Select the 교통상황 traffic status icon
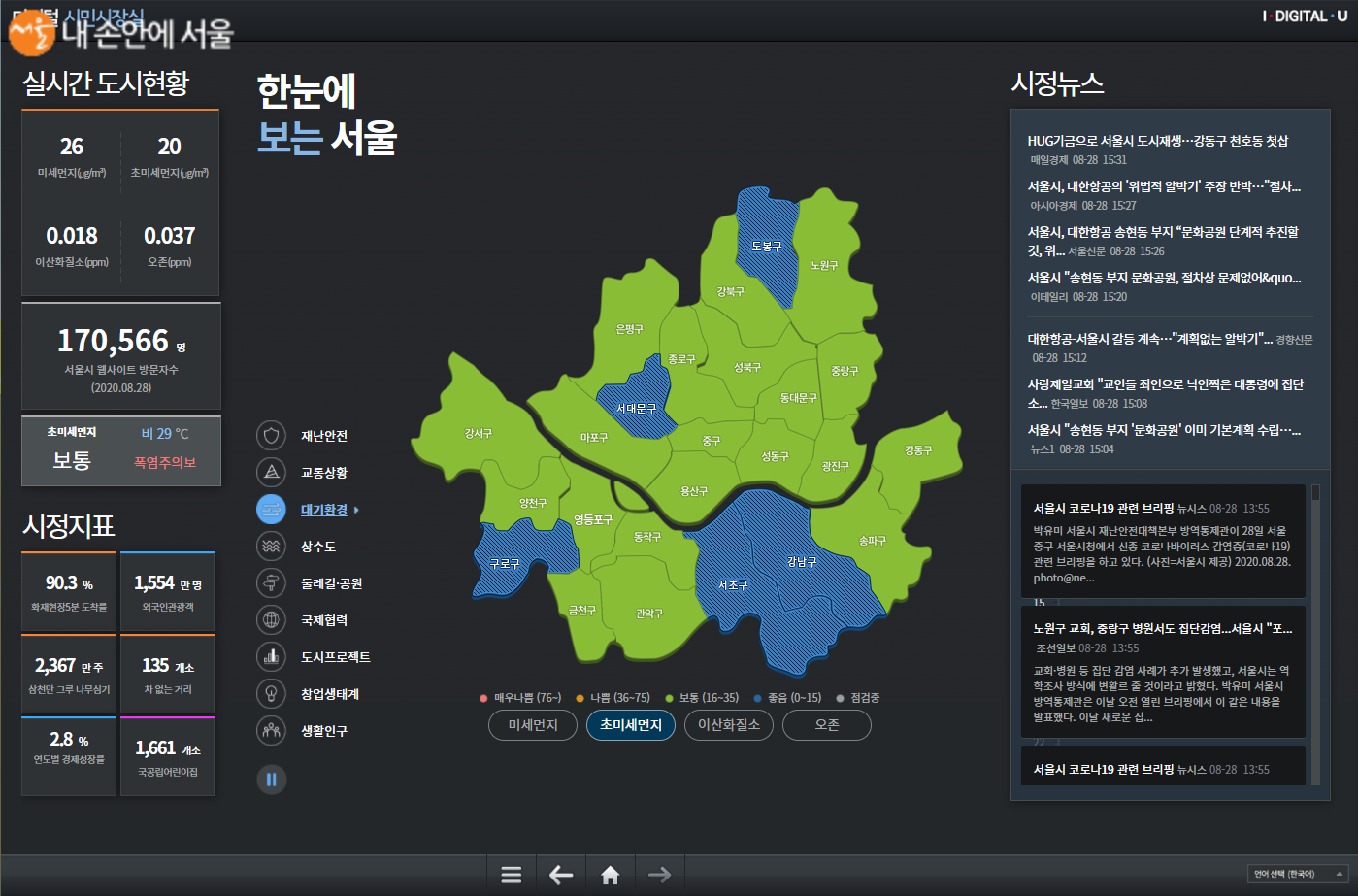 pyautogui.click(x=272, y=472)
